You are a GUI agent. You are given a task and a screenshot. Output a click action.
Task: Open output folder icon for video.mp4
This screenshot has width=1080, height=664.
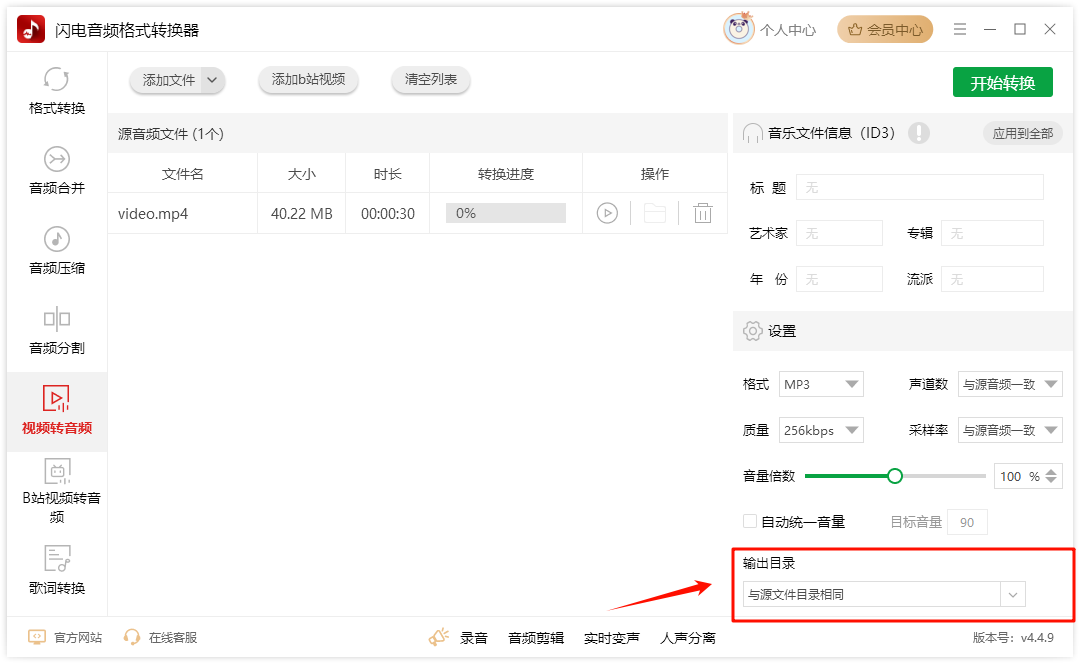pyautogui.click(x=654, y=214)
